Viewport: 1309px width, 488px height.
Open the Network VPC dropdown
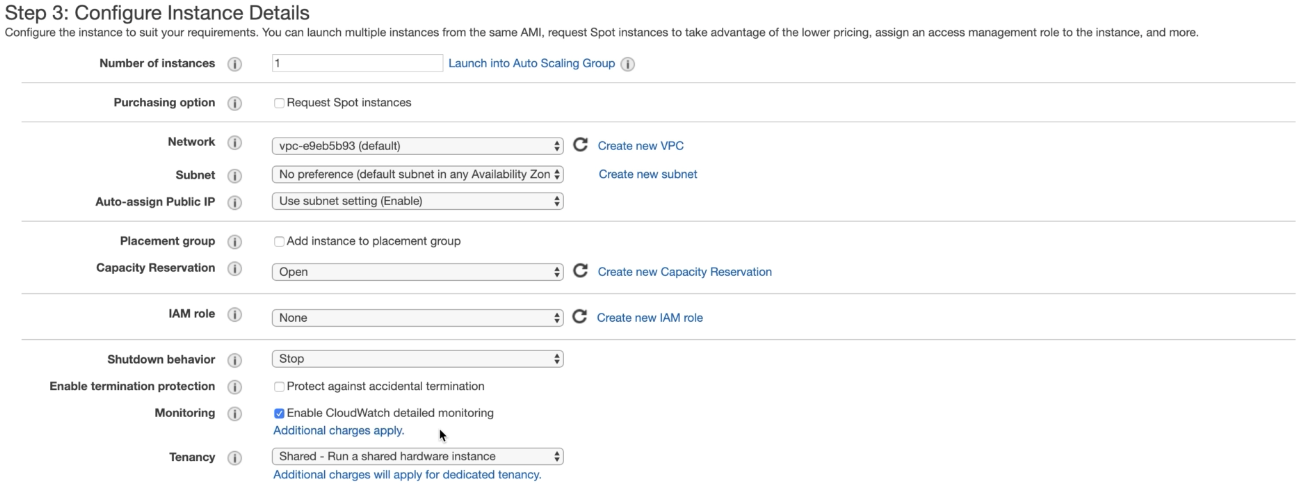[x=418, y=146]
